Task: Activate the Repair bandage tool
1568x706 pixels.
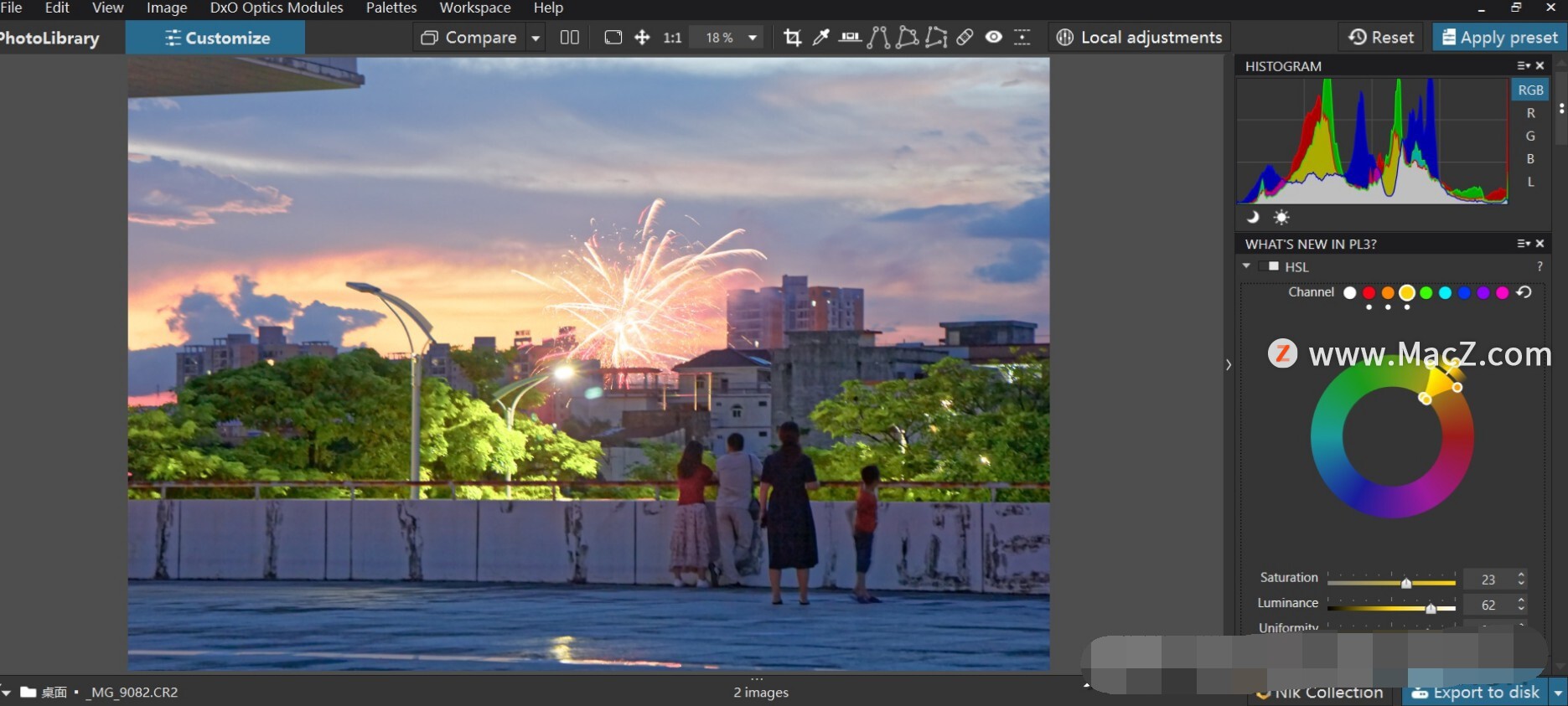Action: click(965, 38)
